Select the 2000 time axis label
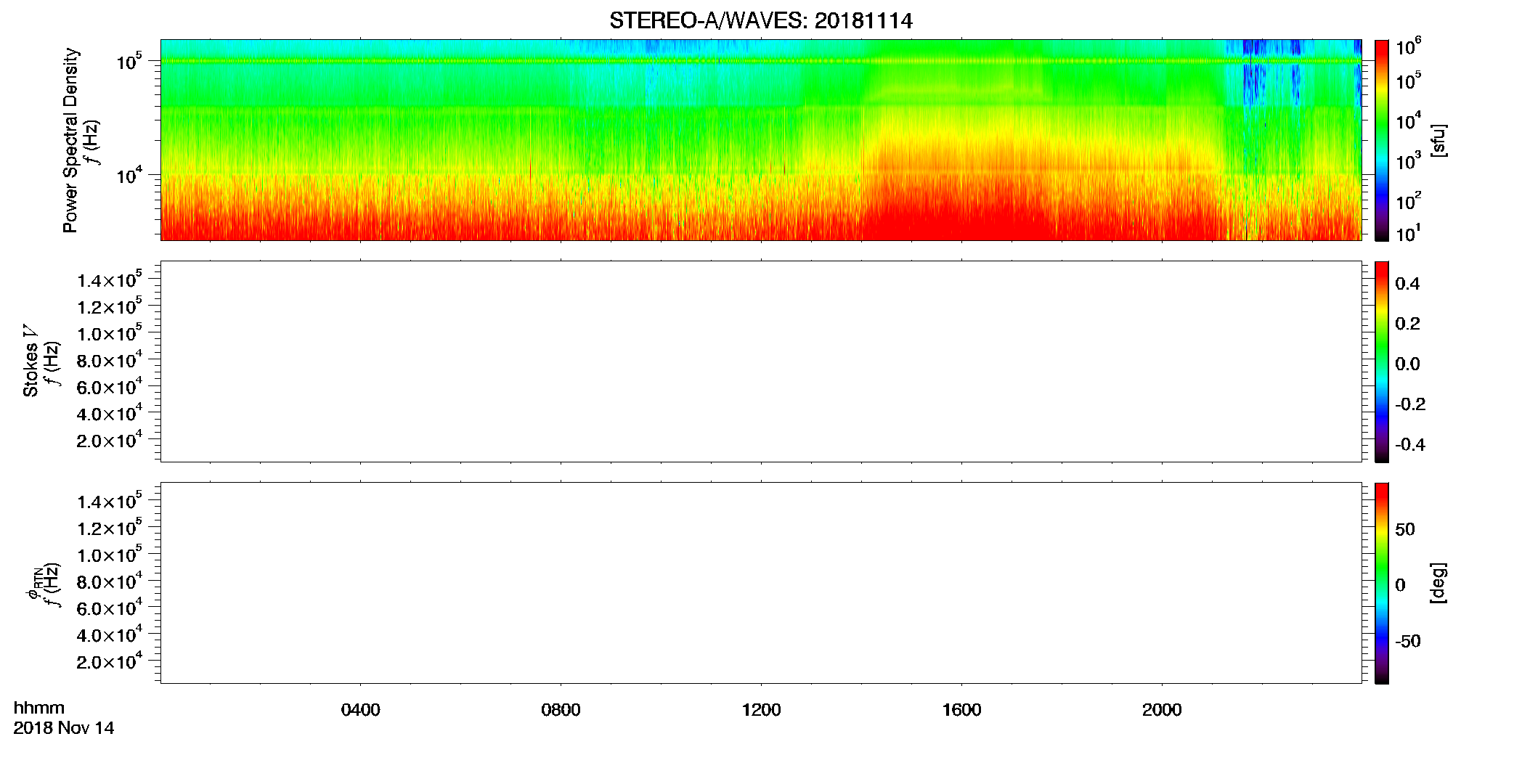 click(1162, 710)
